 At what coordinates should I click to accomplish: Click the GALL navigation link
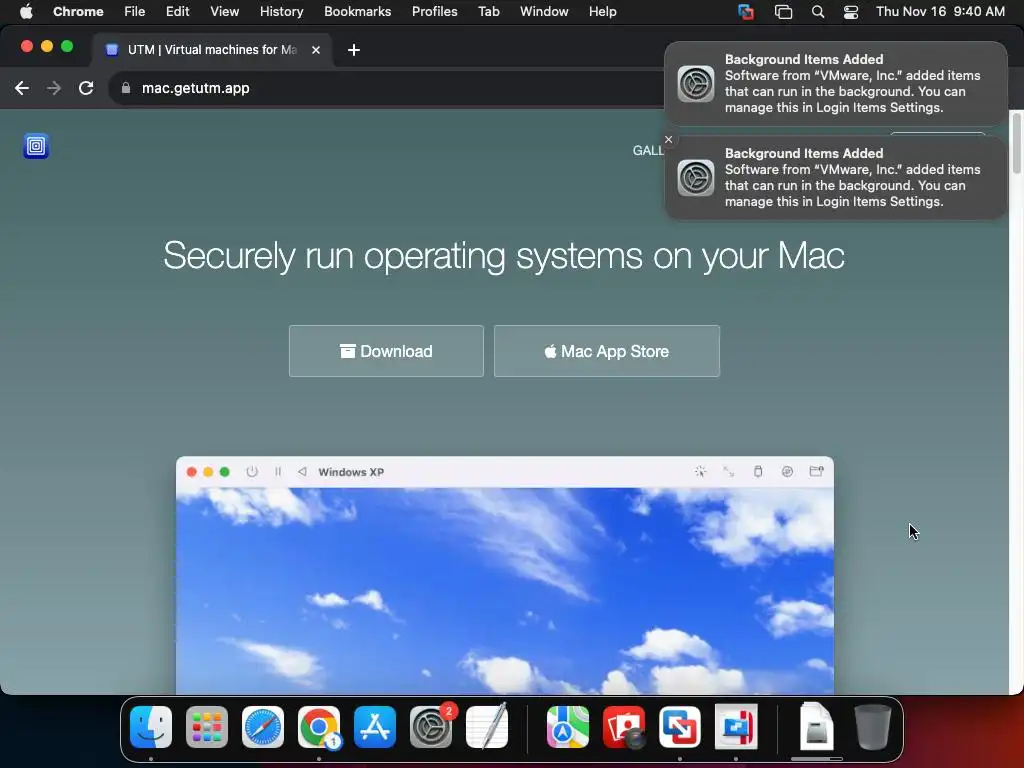(x=648, y=150)
